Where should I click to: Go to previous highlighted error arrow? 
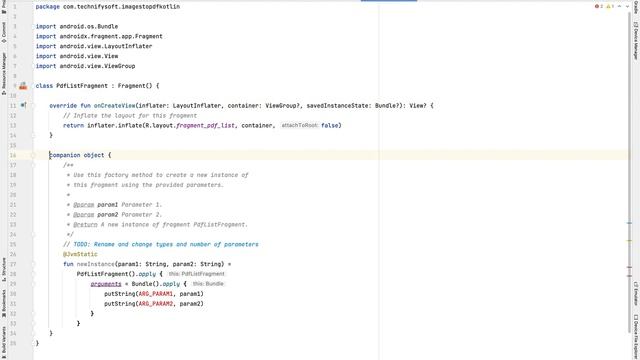pyautogui.click(x=620, y=7)
